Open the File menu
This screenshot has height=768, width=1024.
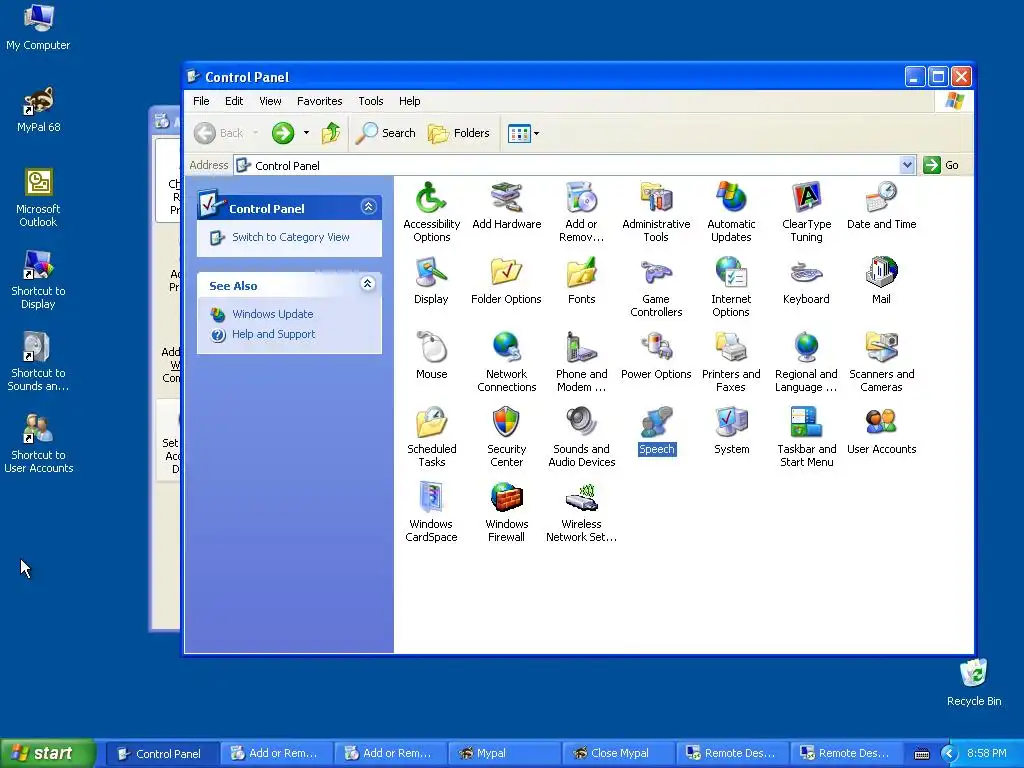(x=201, y=101)
